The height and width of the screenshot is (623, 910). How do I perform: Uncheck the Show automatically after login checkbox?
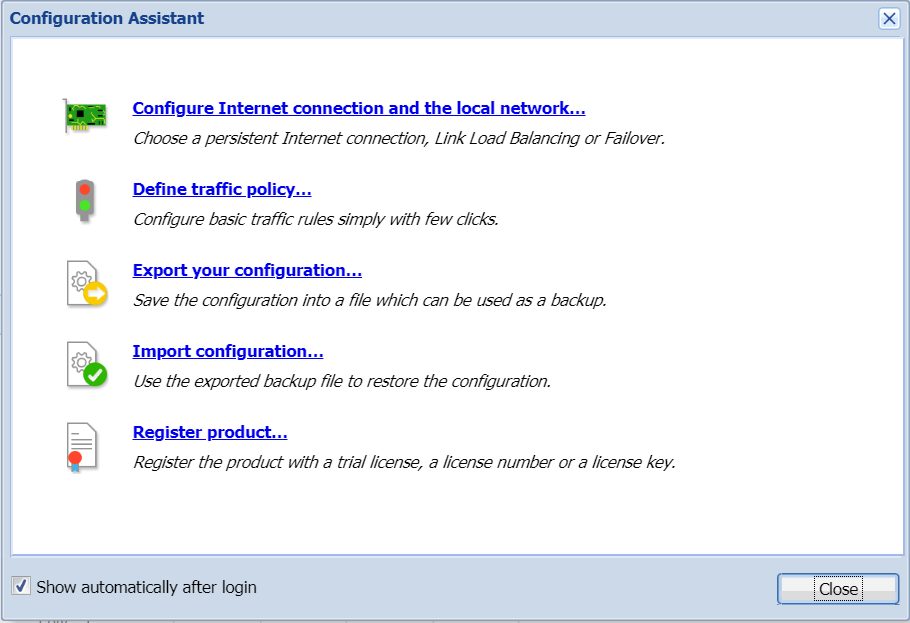coord(21,586)
